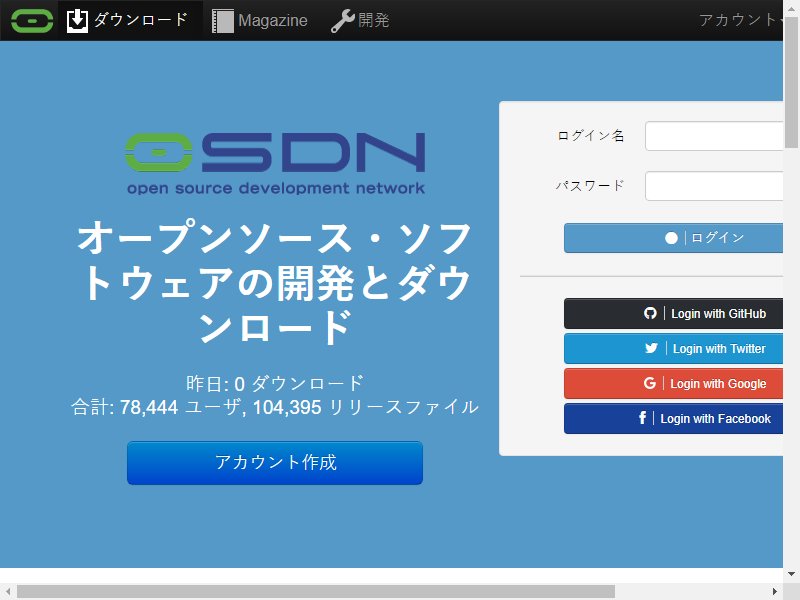Click the horizontal scrollbar left arrow
Image resolution: width=800 pixels, height=600 pixels.
[x=8, y=592]
